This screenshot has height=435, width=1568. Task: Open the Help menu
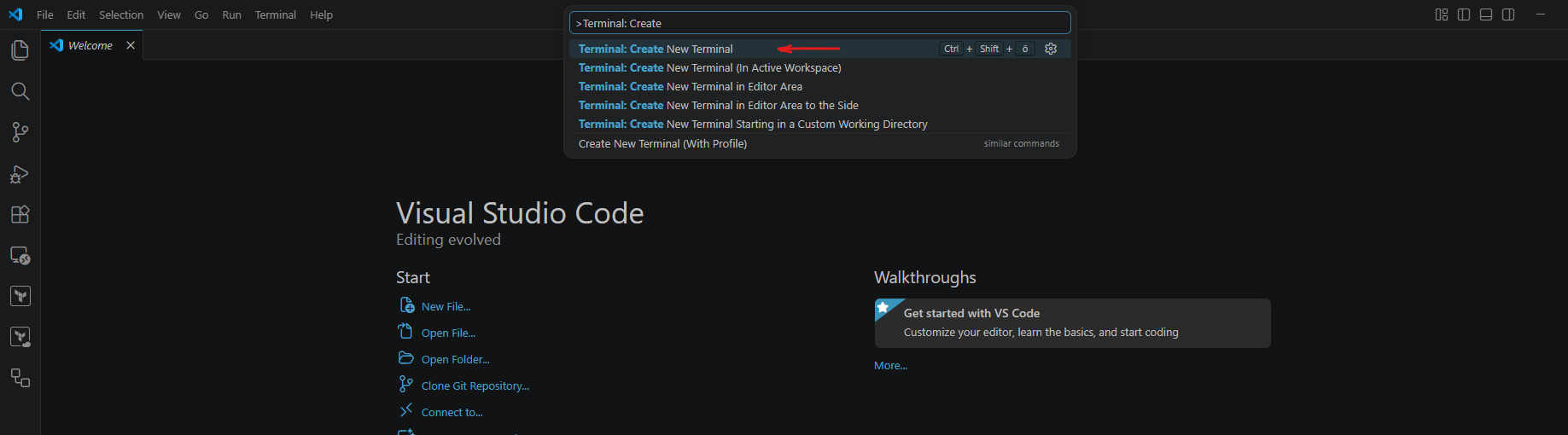[321, 14]
